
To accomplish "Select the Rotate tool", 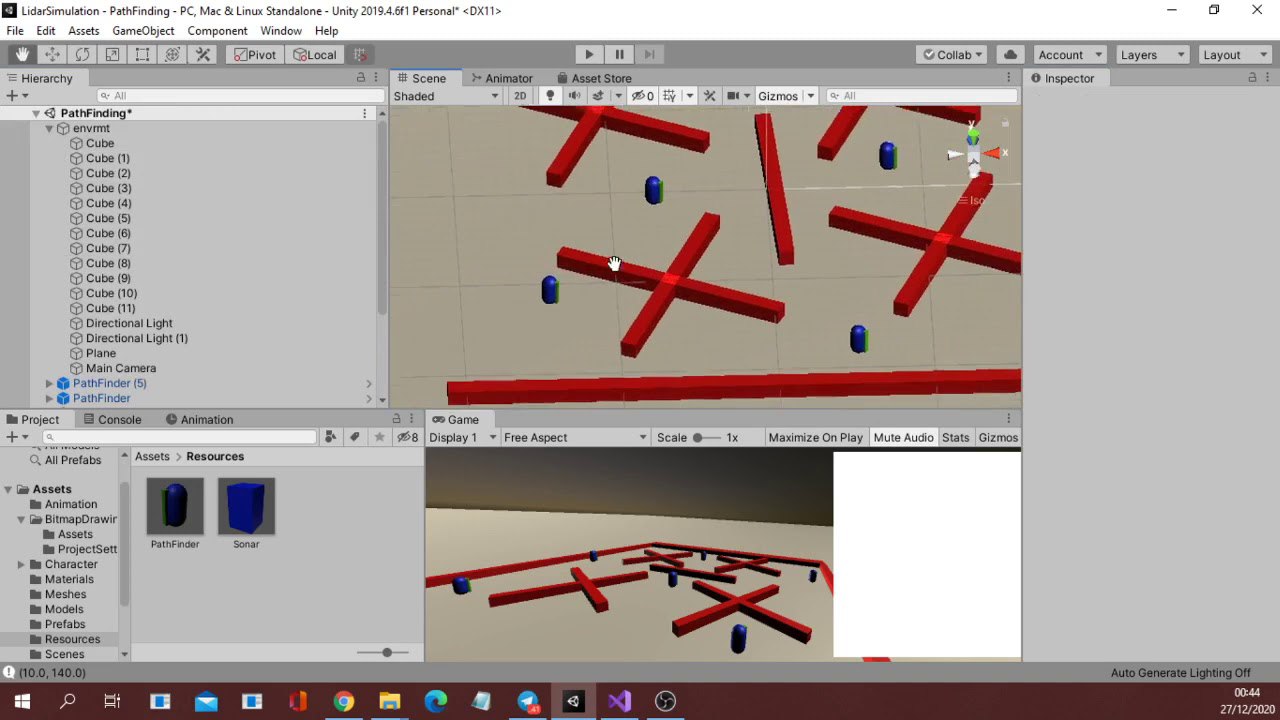I will [x=82, y=55].
